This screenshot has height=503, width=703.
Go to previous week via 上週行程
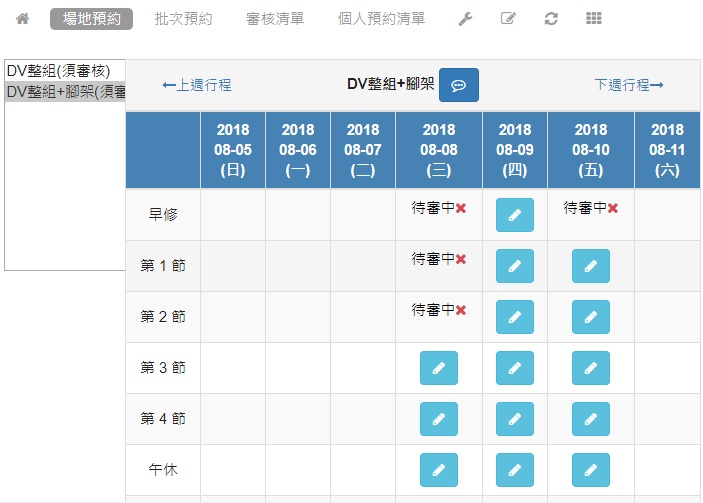[197, 85]
